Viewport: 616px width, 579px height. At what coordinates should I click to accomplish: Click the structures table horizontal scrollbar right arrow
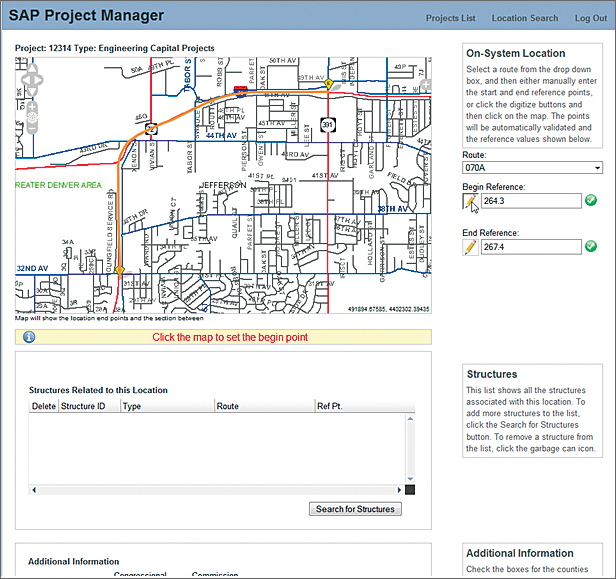click(x=399, y=490)
